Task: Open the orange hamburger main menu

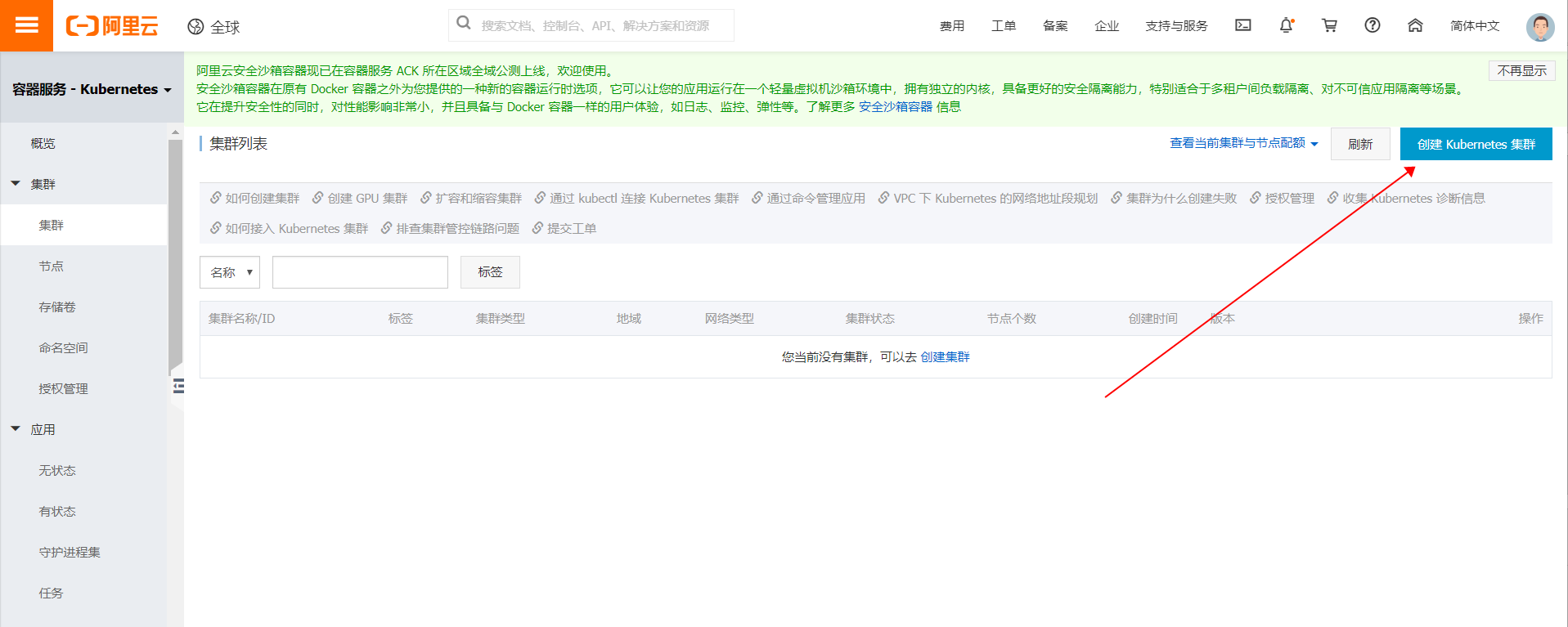Action: (26, 25)
